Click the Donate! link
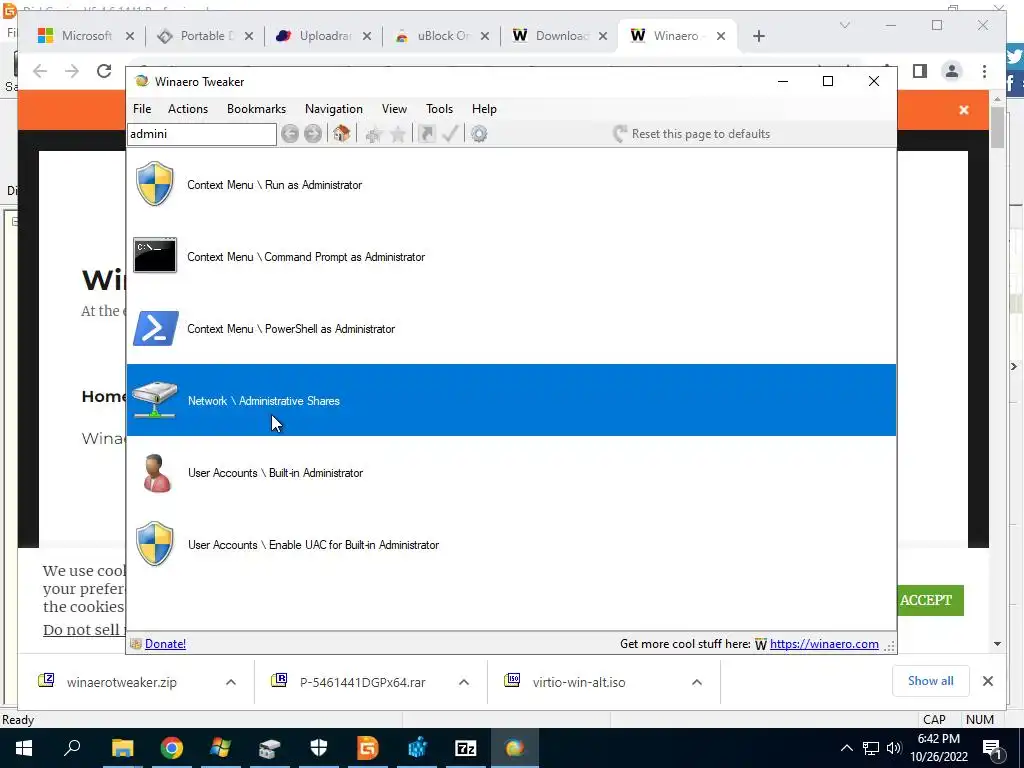Image resolution: width=1024 pixels, height=768 pixels. tap(165, 644)
